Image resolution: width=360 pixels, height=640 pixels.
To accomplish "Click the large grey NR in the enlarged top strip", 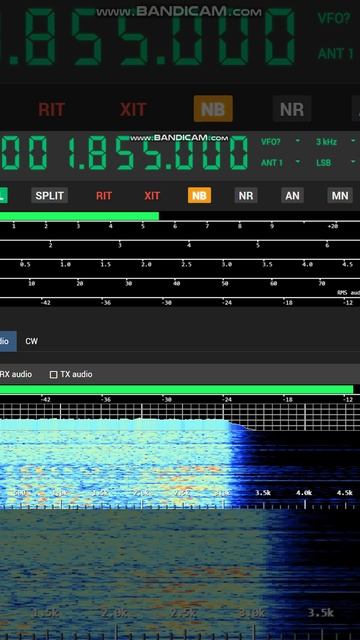I will point(292,109).
